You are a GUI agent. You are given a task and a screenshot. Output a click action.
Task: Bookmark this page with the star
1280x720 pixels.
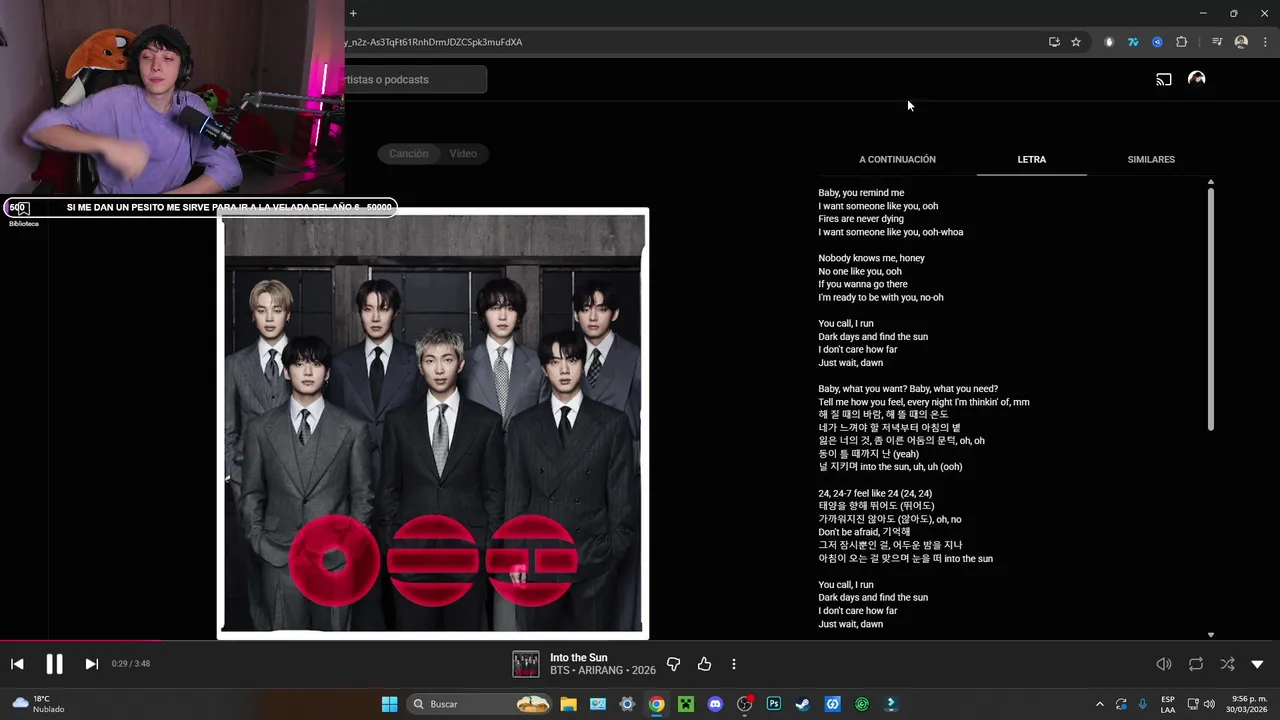pyautogui.click(x=1076, y=42)
